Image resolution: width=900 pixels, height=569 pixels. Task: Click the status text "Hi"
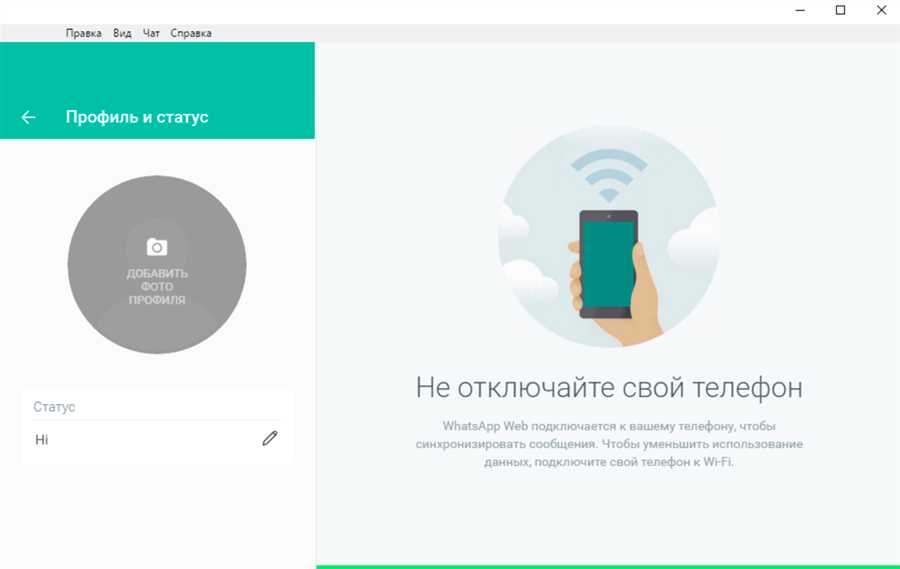coord(42,439)
